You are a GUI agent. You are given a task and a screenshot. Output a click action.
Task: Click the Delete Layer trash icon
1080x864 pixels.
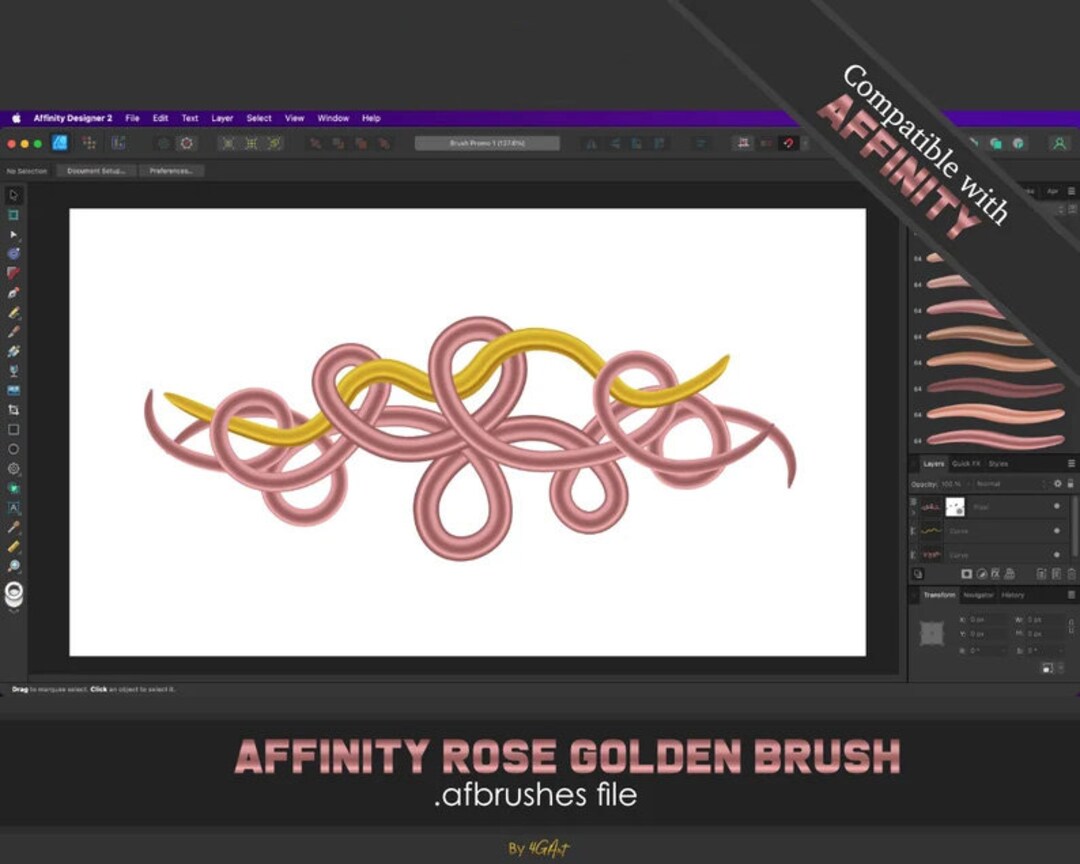(x=1071, y=573)
